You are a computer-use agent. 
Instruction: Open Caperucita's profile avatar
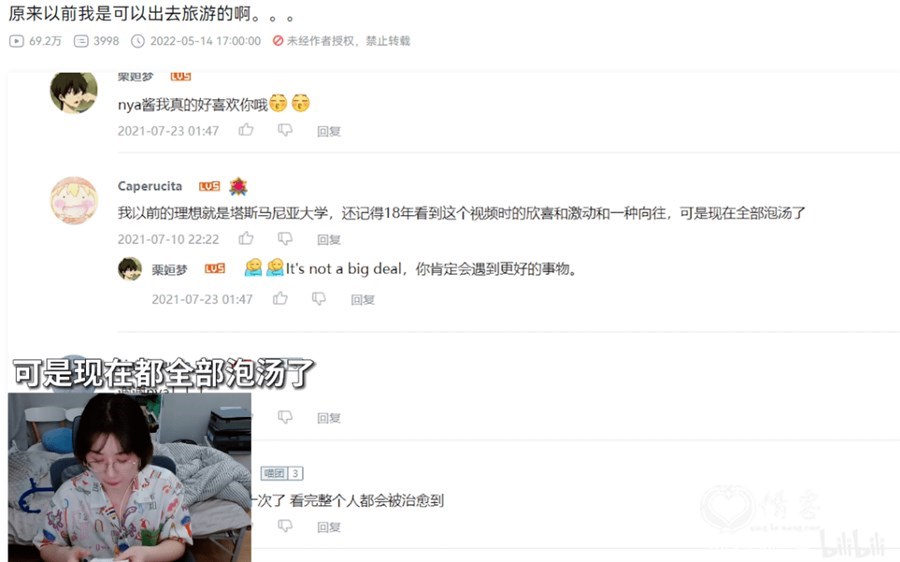point(73,200)
